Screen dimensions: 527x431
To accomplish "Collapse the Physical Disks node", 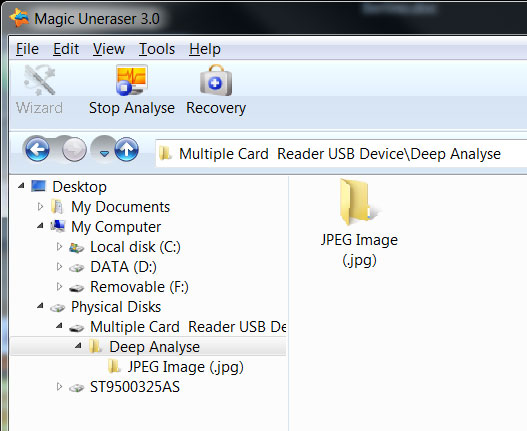I will click(x=40, y=306).
